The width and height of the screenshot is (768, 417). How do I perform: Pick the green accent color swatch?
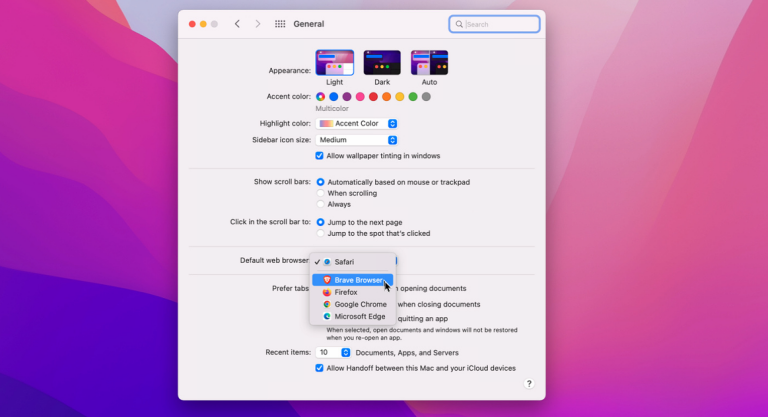tap(413, 97)
